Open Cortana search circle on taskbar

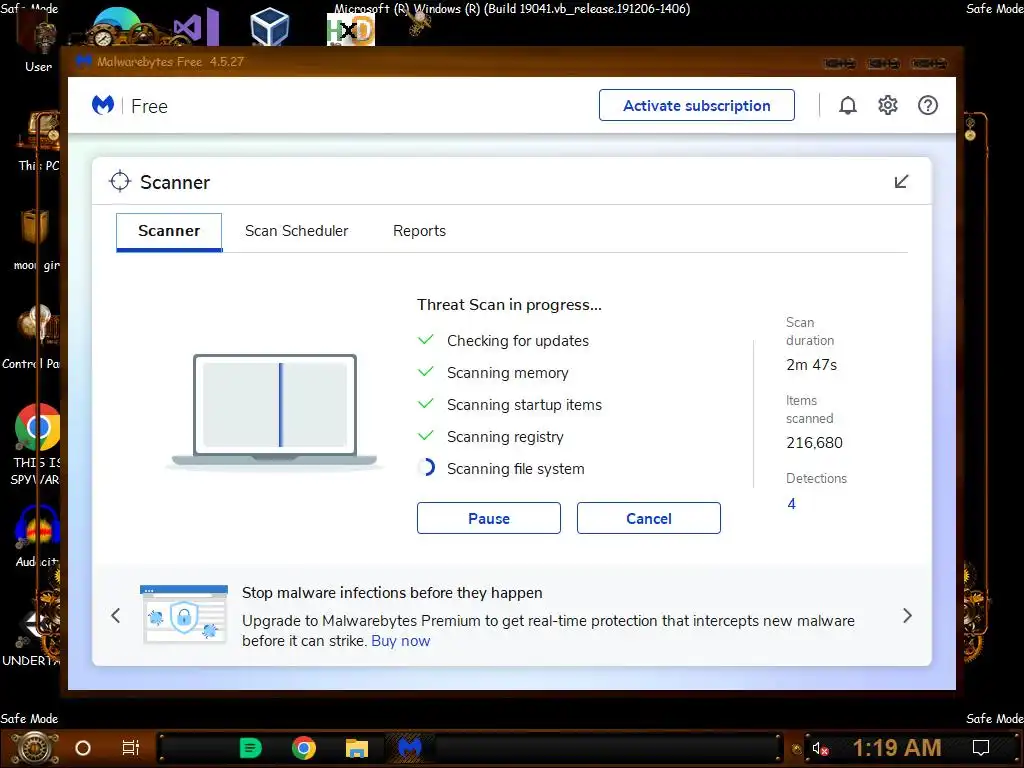pyautogui.click(x=83, y=748)
